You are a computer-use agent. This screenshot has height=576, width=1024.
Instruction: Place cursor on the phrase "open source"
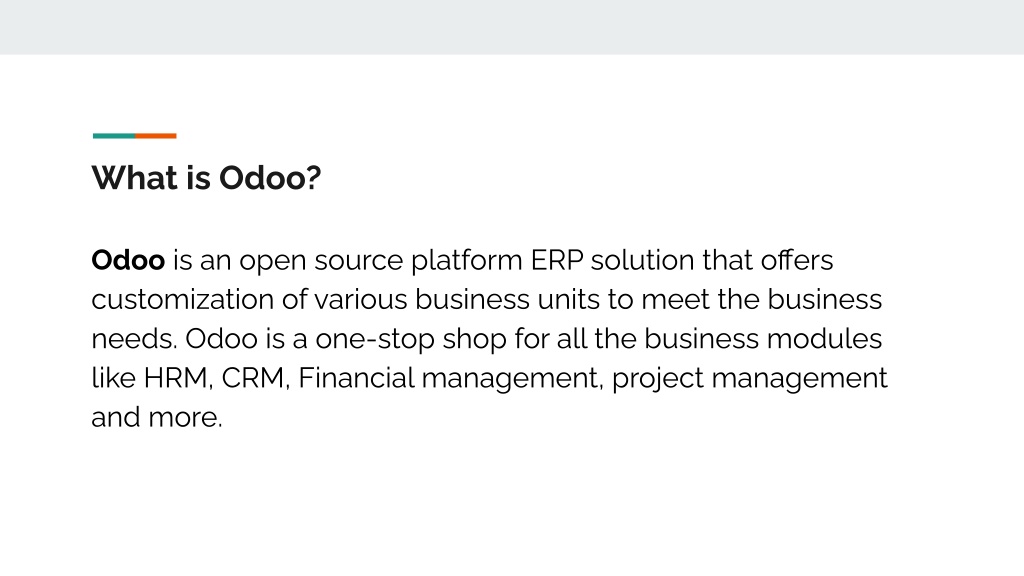pos(321,262)
